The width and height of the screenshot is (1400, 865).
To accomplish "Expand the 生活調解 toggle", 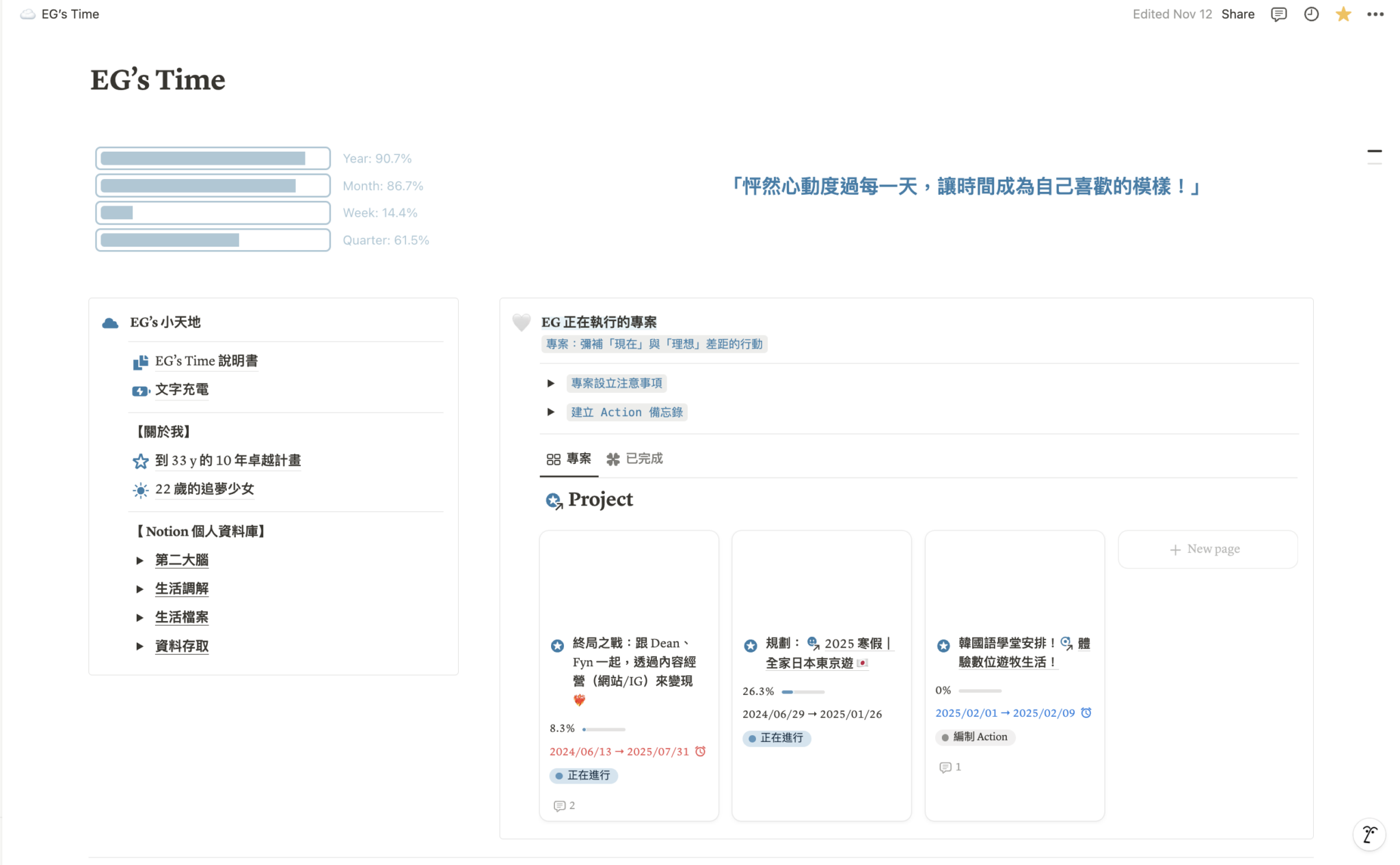I will (139, 589).
